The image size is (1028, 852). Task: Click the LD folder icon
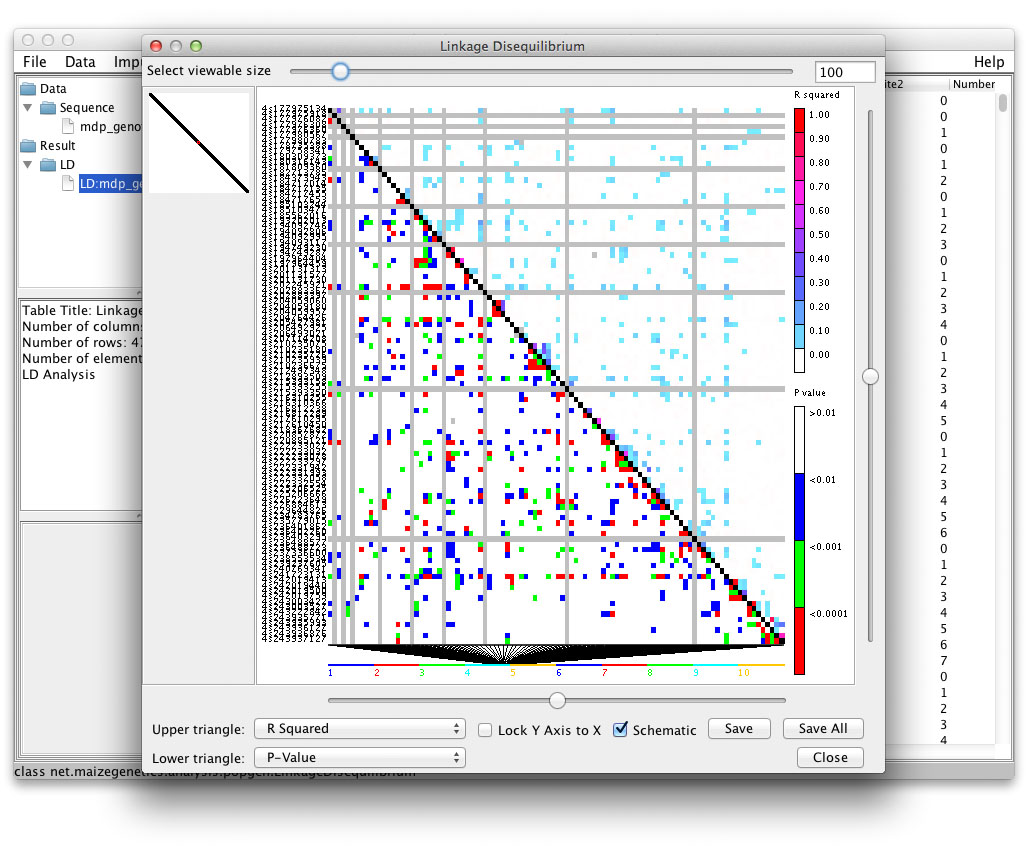coord(48,165)
